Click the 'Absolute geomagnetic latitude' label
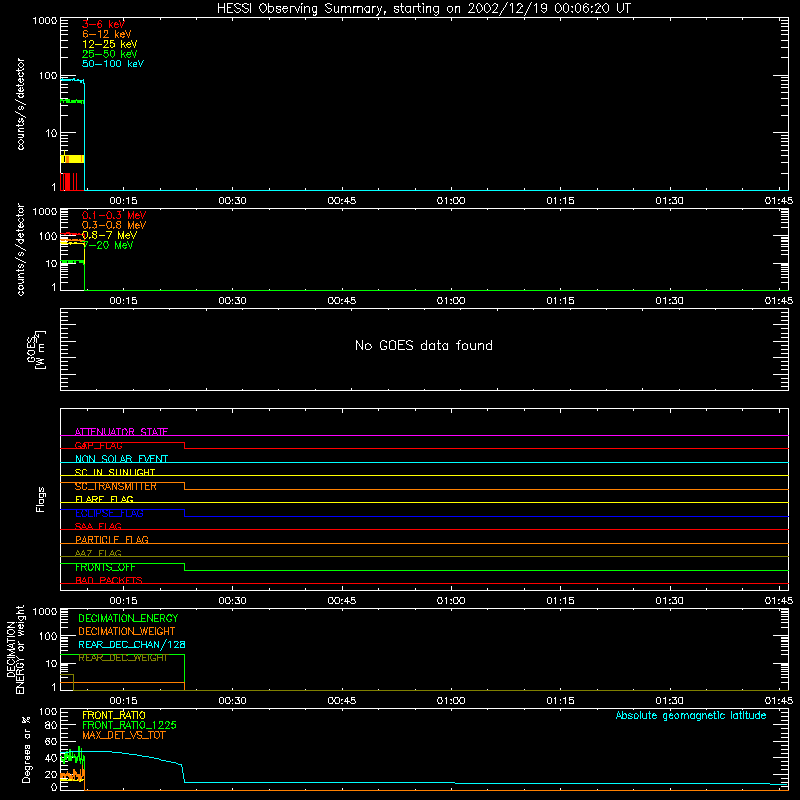 pyautogui.click(x=691, y=715)
